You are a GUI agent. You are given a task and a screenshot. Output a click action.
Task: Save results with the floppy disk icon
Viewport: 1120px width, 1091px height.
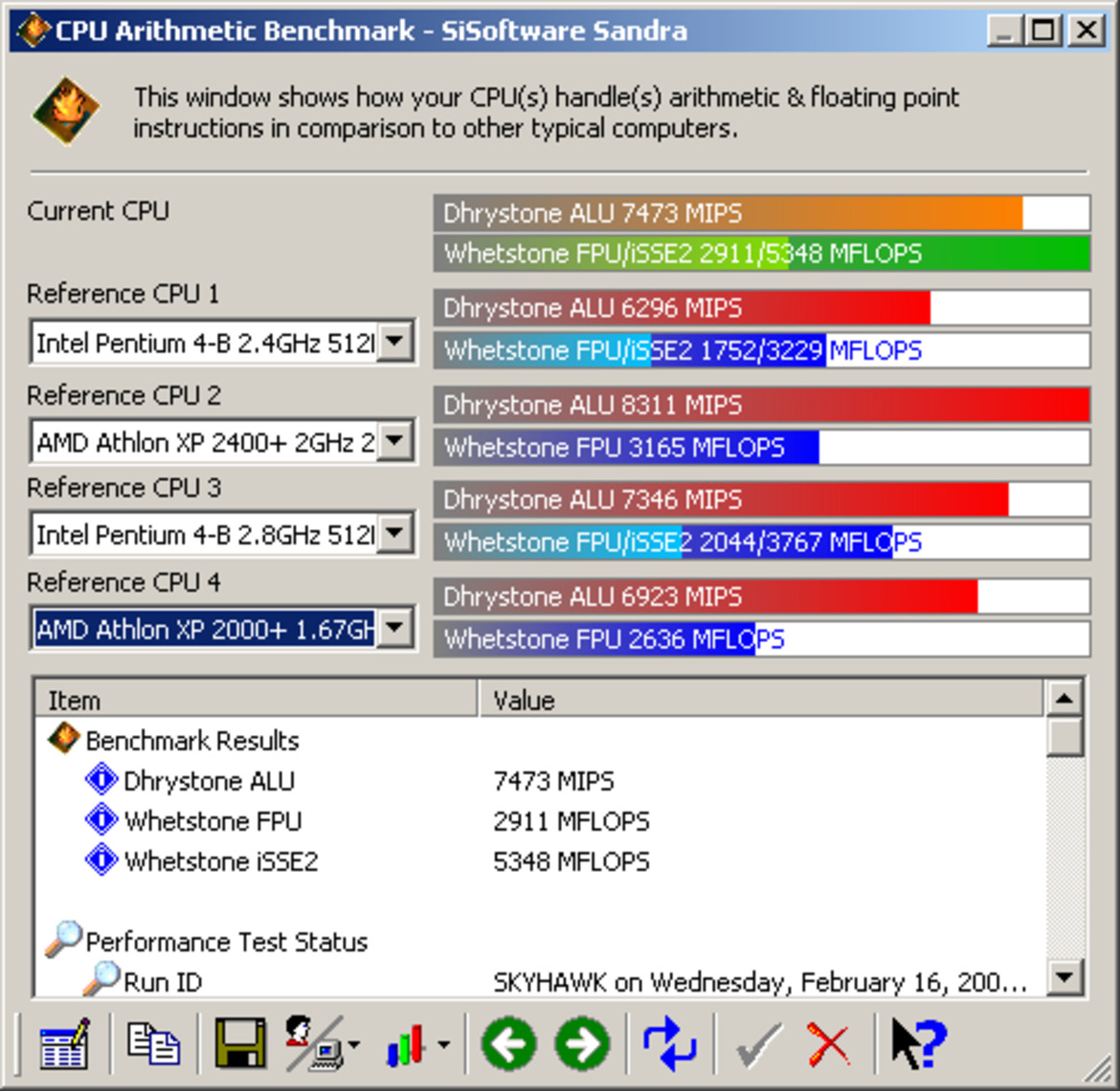point(240,1044)
